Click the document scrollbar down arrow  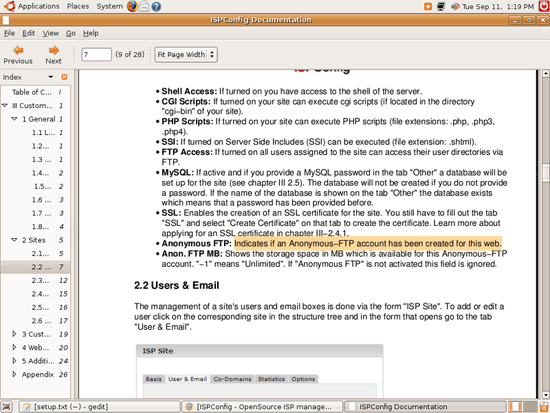click(546, 395)
